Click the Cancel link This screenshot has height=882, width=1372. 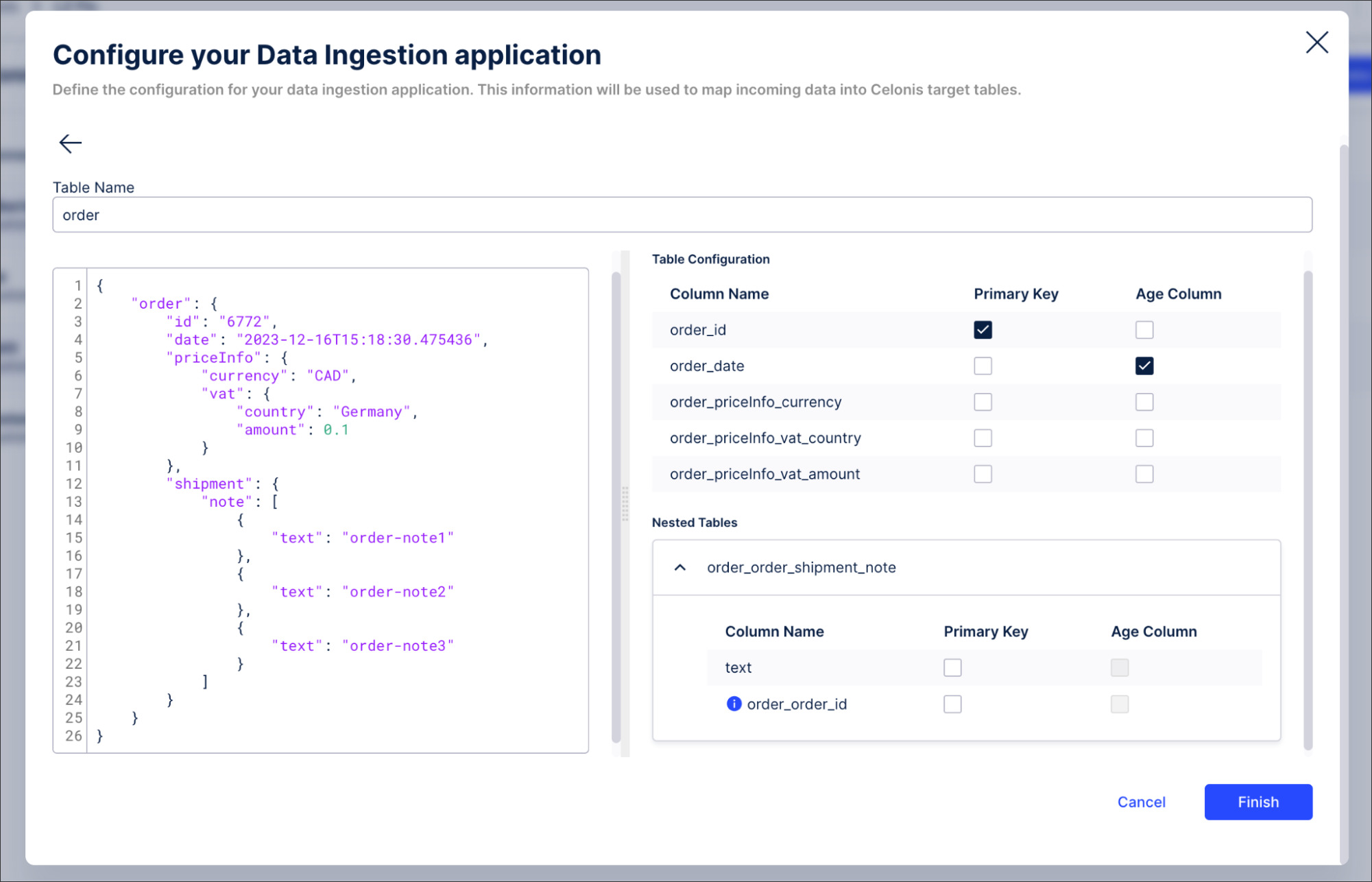pos(1141,802)
